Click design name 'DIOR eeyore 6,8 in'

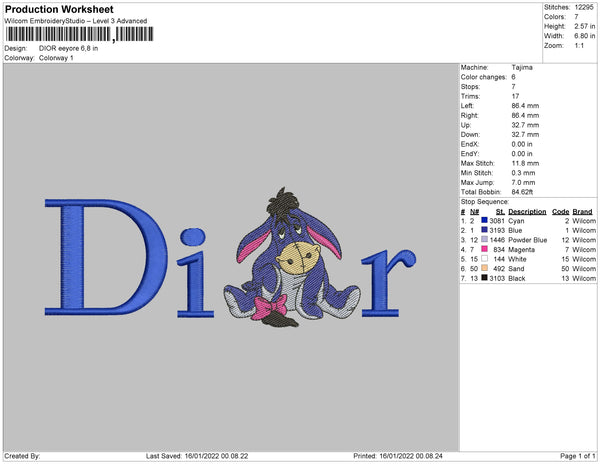pyautogui.click(x=68, y=49)
